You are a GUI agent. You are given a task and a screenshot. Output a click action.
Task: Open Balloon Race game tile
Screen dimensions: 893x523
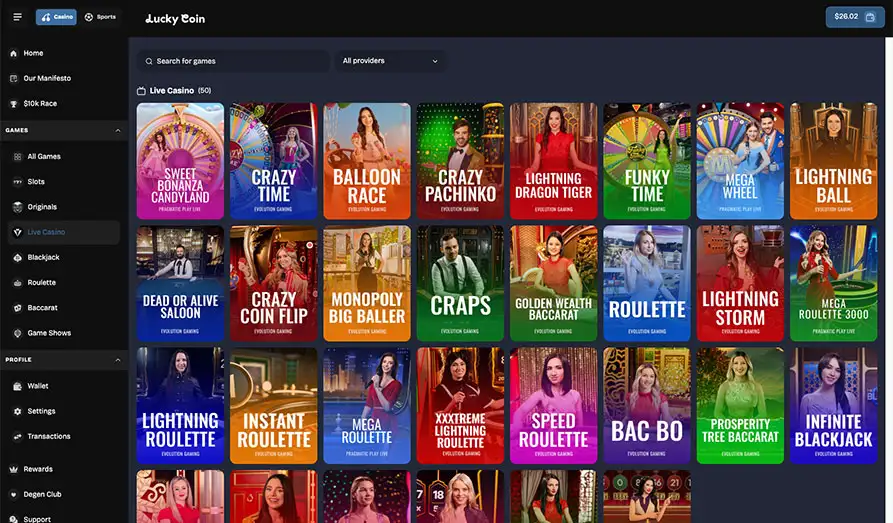tap(367, 161)
